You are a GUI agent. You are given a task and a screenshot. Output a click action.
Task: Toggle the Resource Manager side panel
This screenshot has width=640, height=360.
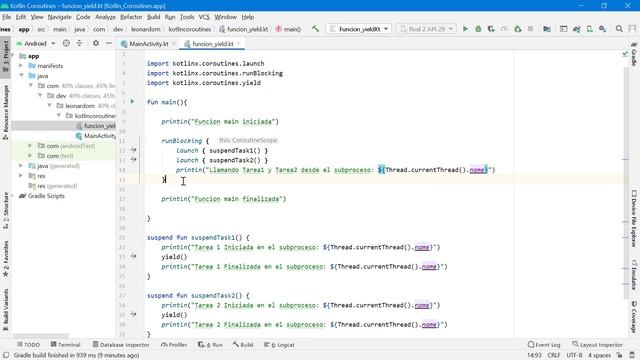coord(6,112)
